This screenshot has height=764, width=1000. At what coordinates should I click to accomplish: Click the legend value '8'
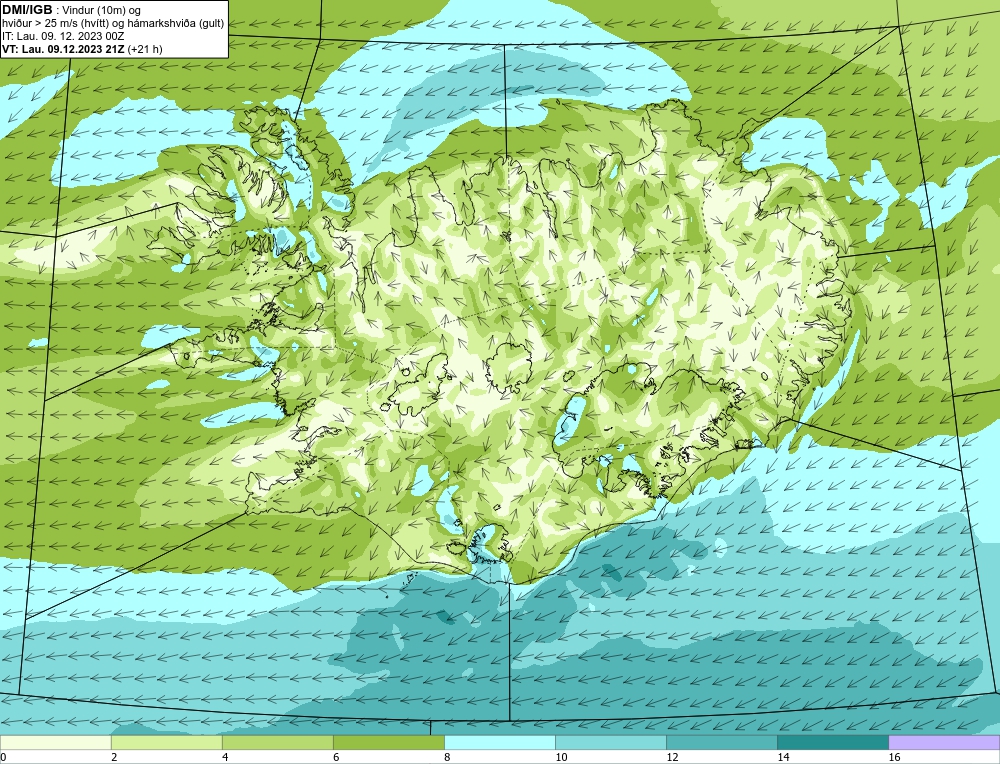[x=447, y=757]
